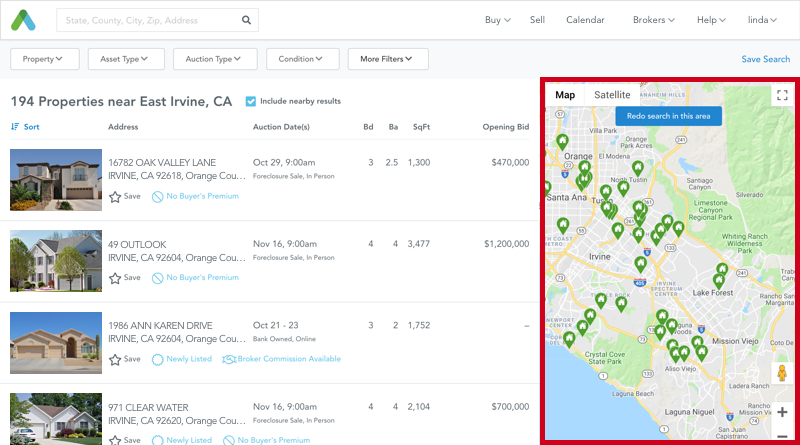800x445 pixels.
Task: Open the linda account menu
Action: click(x=762, y=20)
